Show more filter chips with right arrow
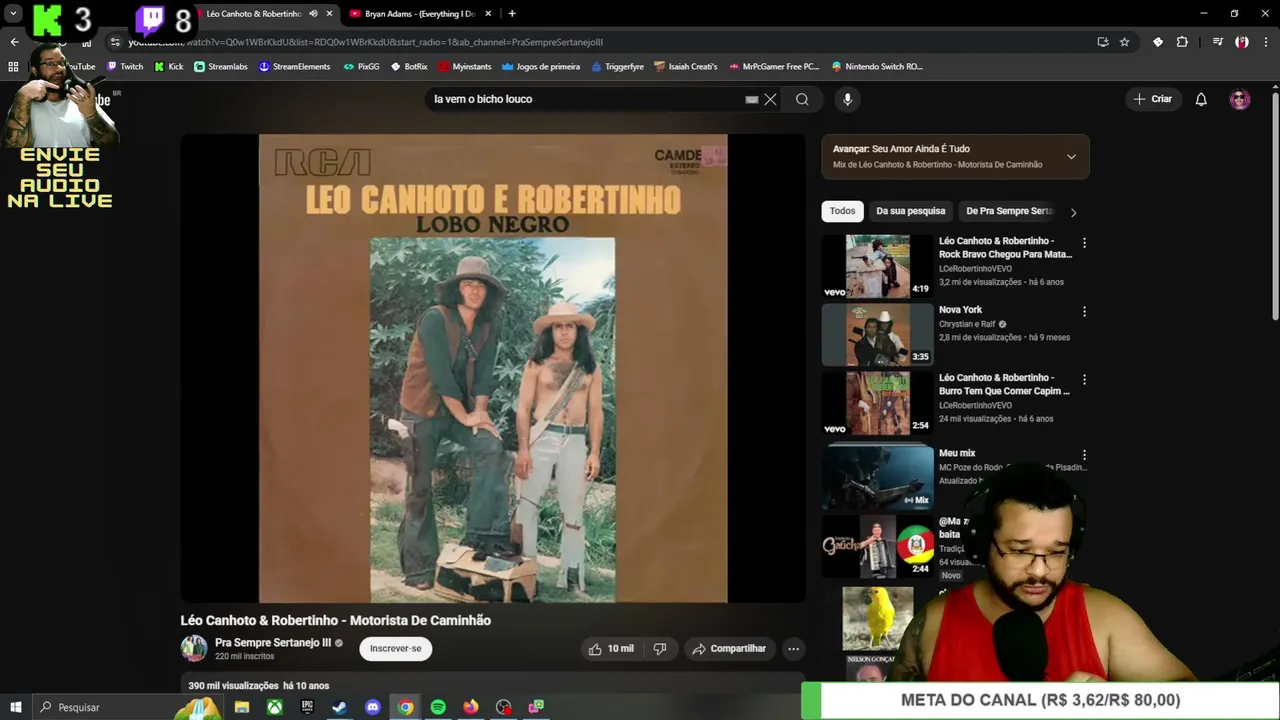1280x720 pixels. coord(1073,212)
